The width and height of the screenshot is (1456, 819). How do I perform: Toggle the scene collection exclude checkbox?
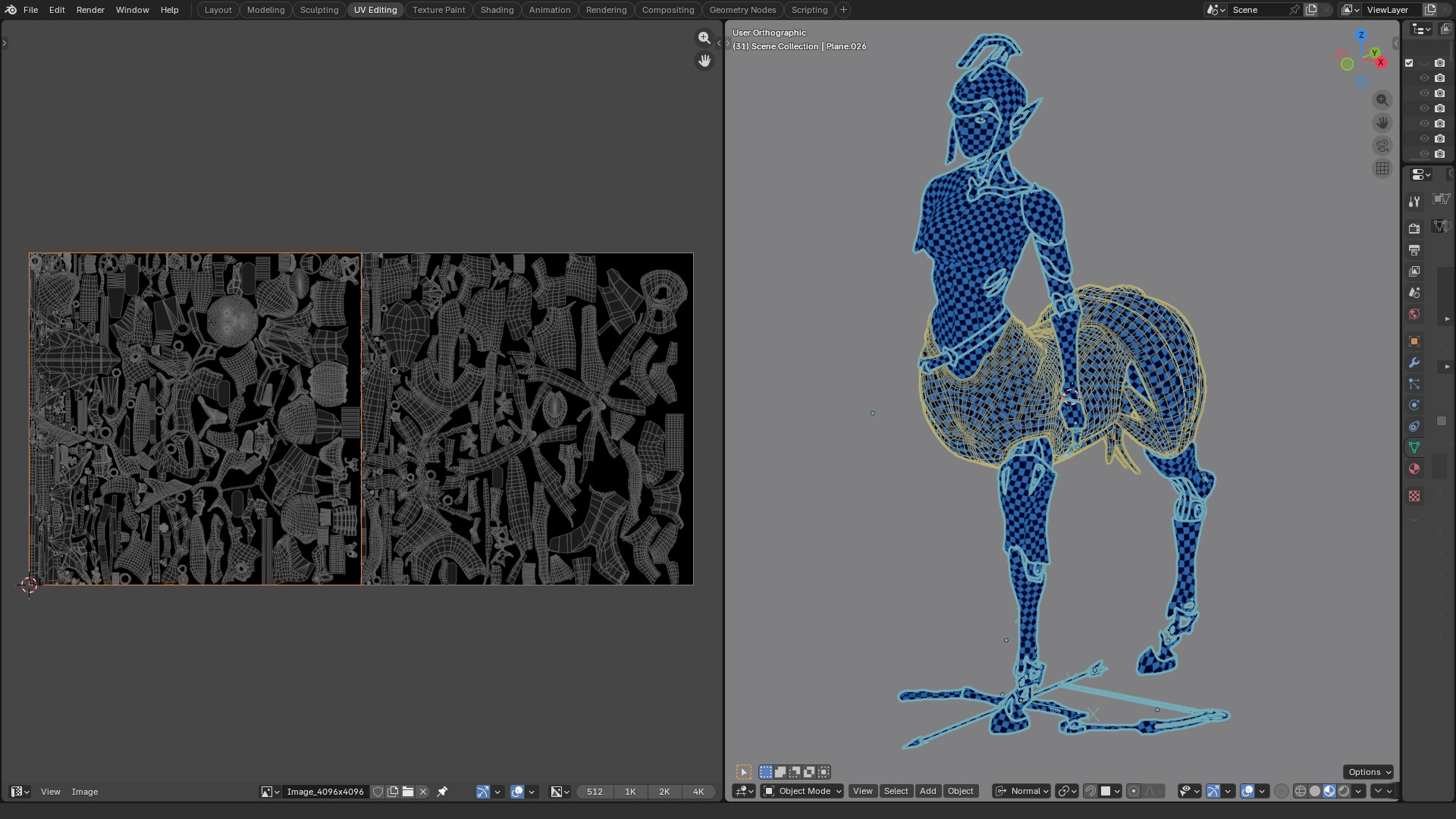(x=1409, y=63)
